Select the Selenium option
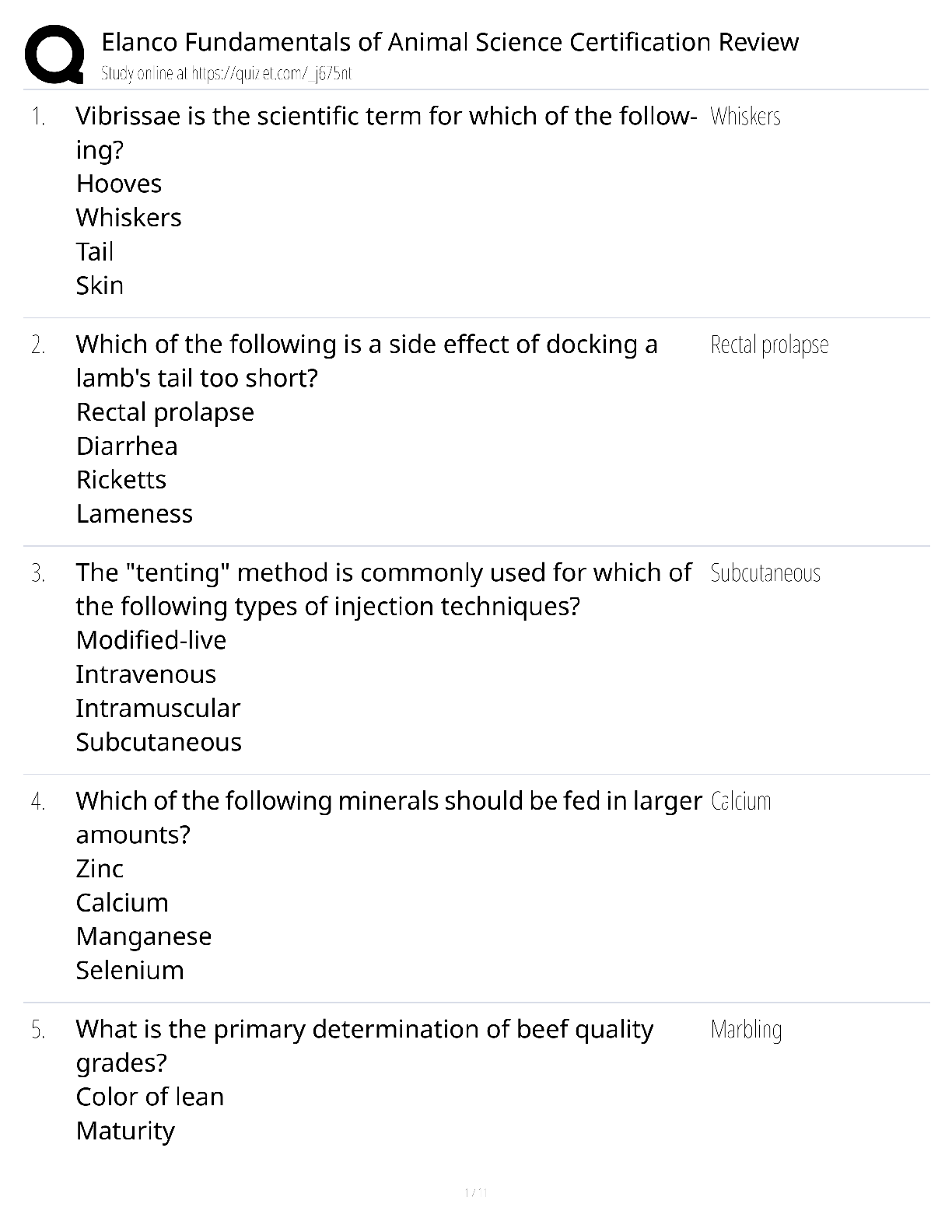Viewport: 952px width, 1232px height. coord(130,971)
